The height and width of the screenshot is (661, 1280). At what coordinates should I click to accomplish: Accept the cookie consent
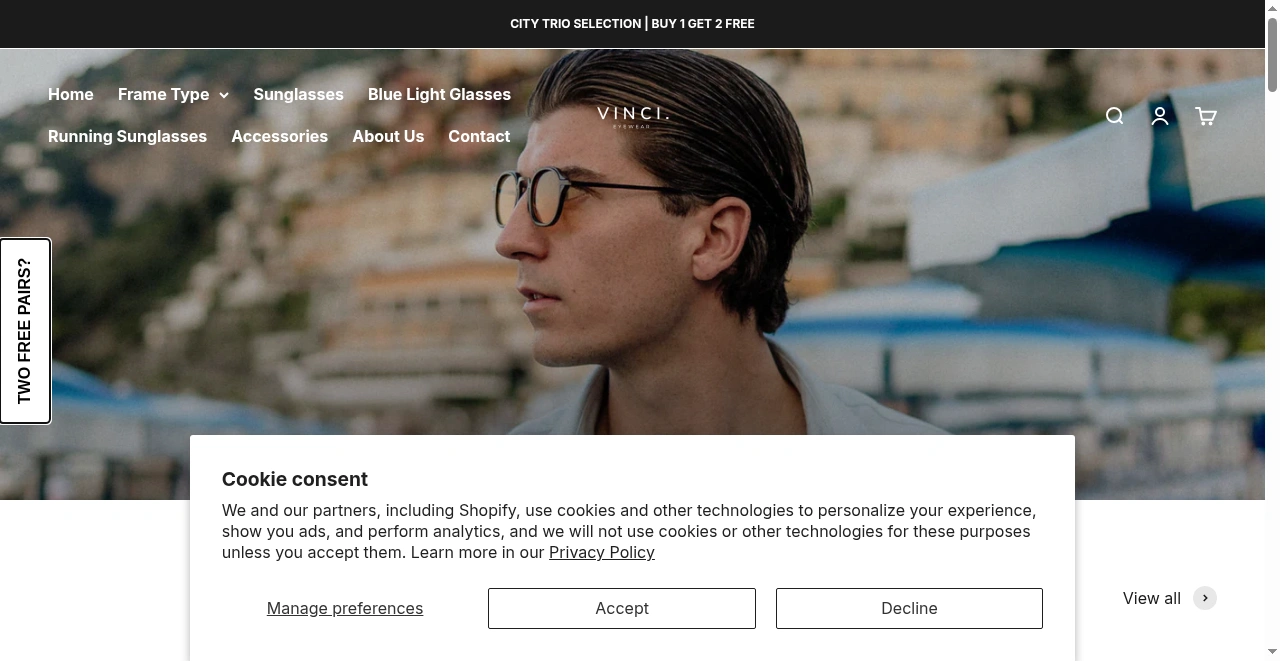click(621, 608)
